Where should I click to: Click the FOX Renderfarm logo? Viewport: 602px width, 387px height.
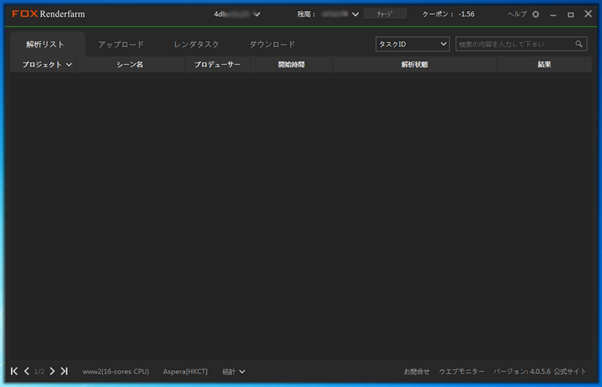click(48, 14)
